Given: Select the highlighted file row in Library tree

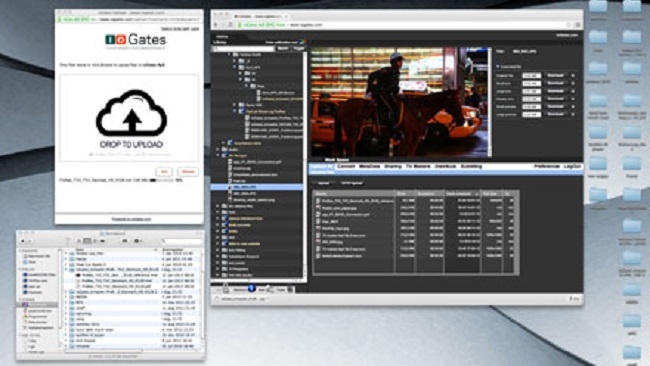Looking at the screenshot, I should click(x=257, y=187).
